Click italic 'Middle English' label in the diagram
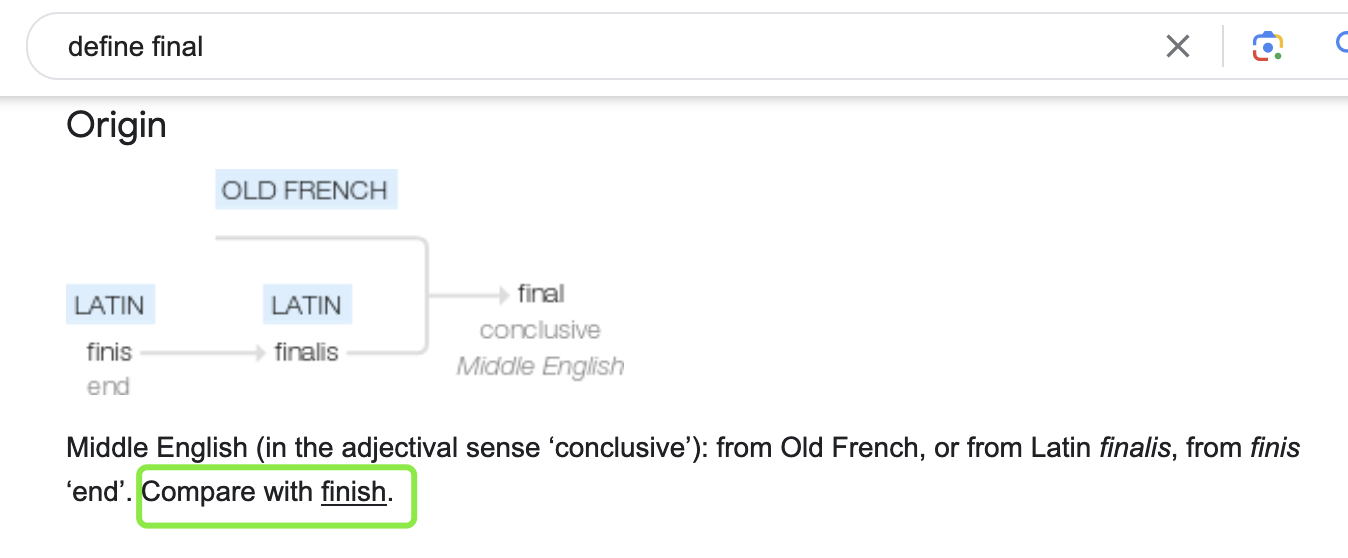 click(540, 366)
